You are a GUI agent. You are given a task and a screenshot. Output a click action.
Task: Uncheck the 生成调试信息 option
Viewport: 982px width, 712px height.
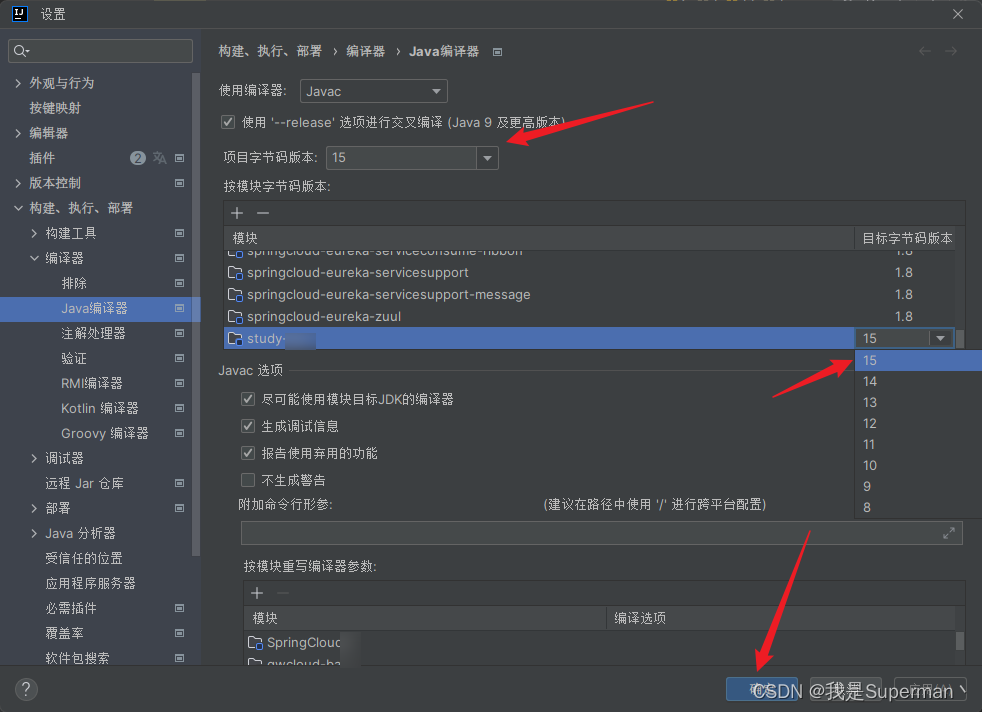246,427
